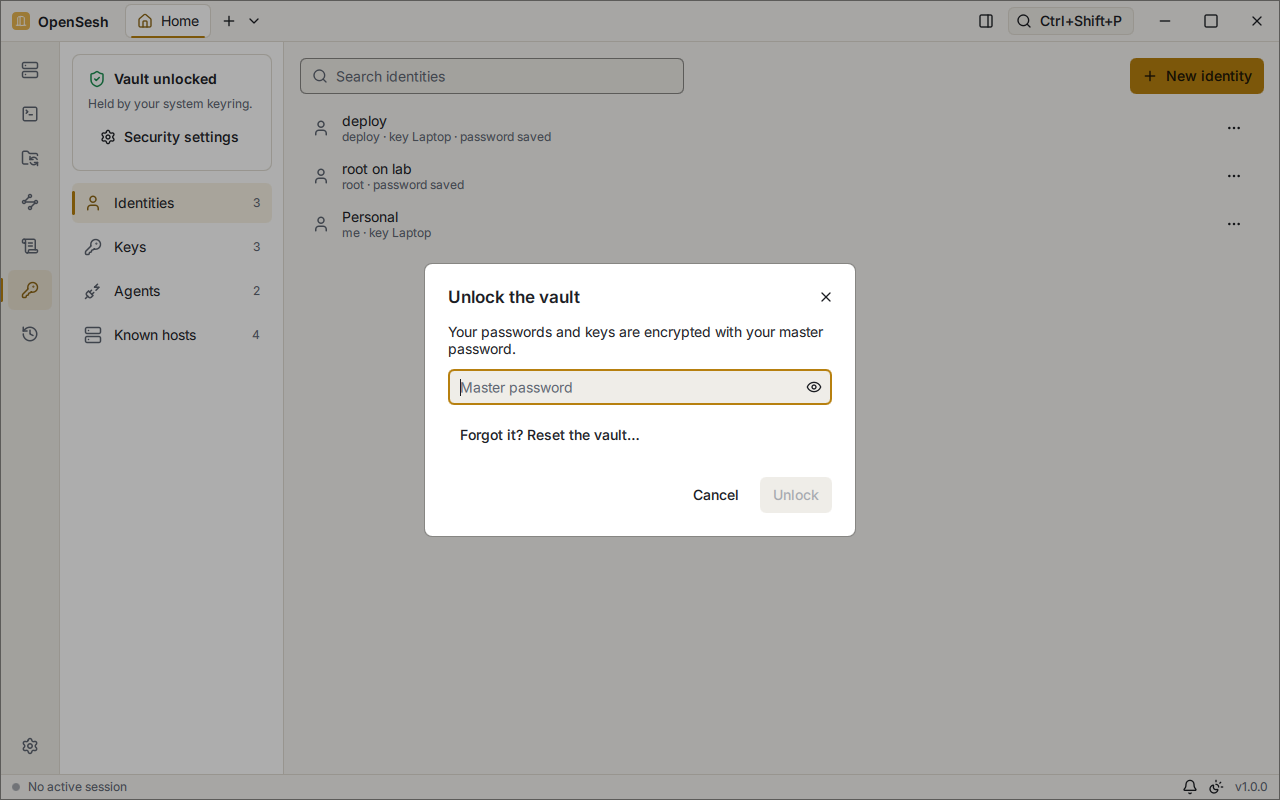Open the terminal icon in left rail

click(x=30, y=114)
